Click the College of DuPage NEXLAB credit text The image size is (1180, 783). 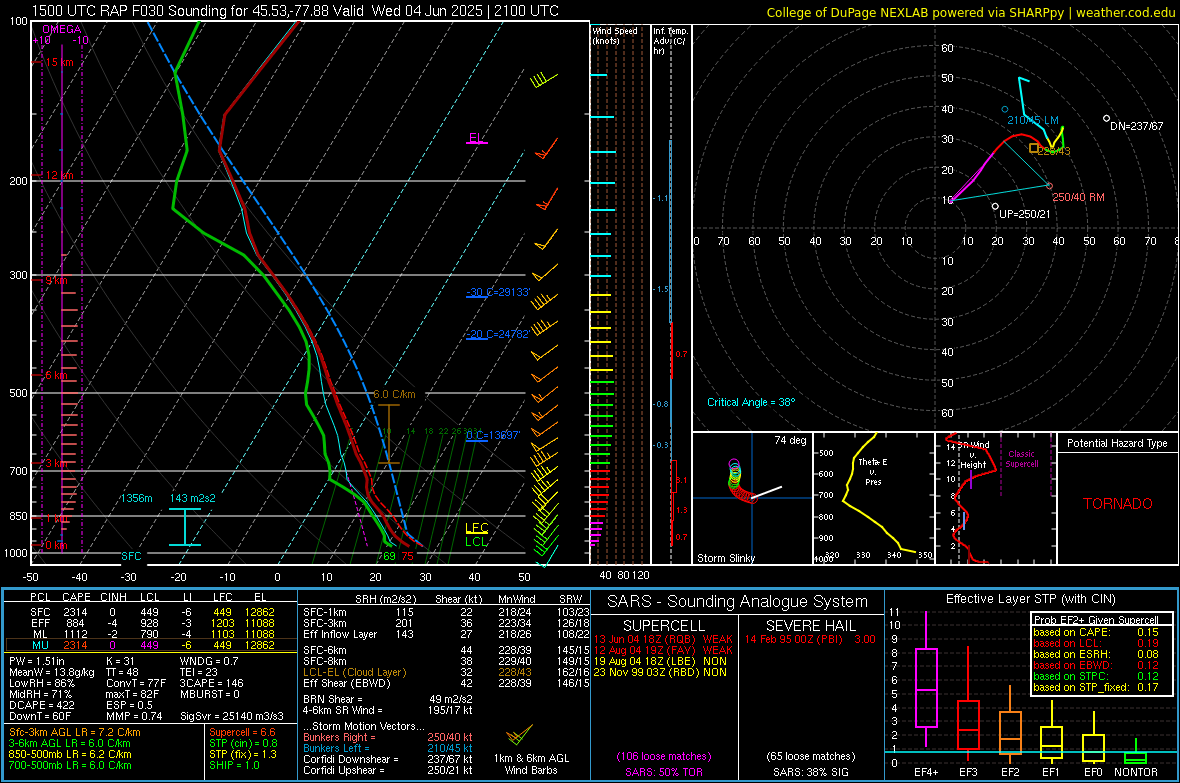click(970, 12)
